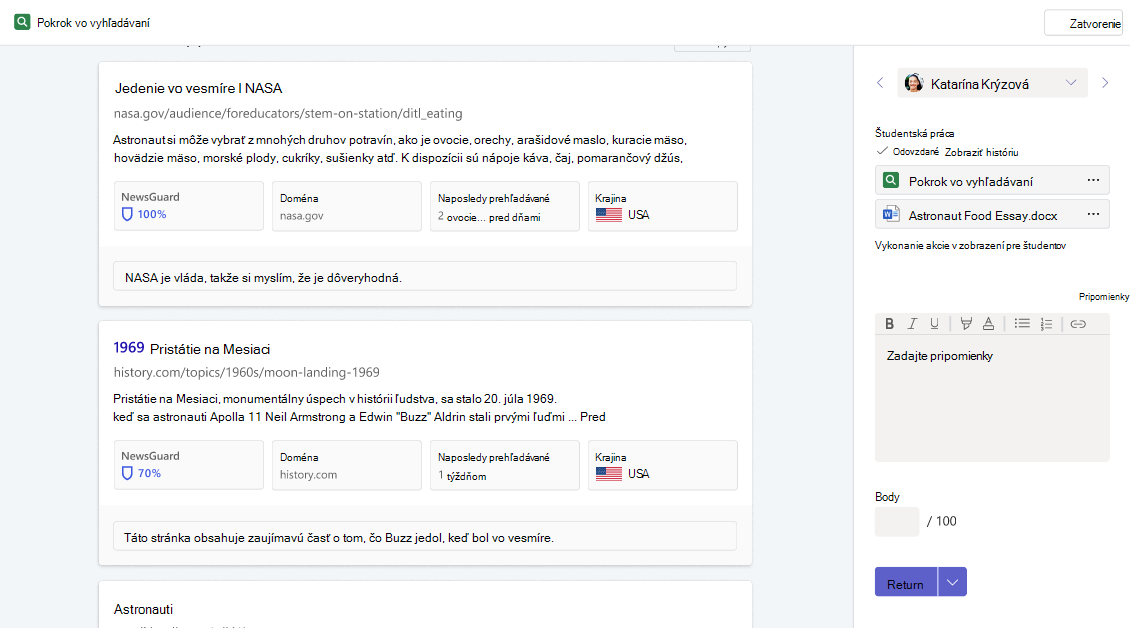Image resolution: width=1130 pixels, height=628 pixels.
Task: Click the history.com moon-landing-1969 URL
Action: [246, 372]
